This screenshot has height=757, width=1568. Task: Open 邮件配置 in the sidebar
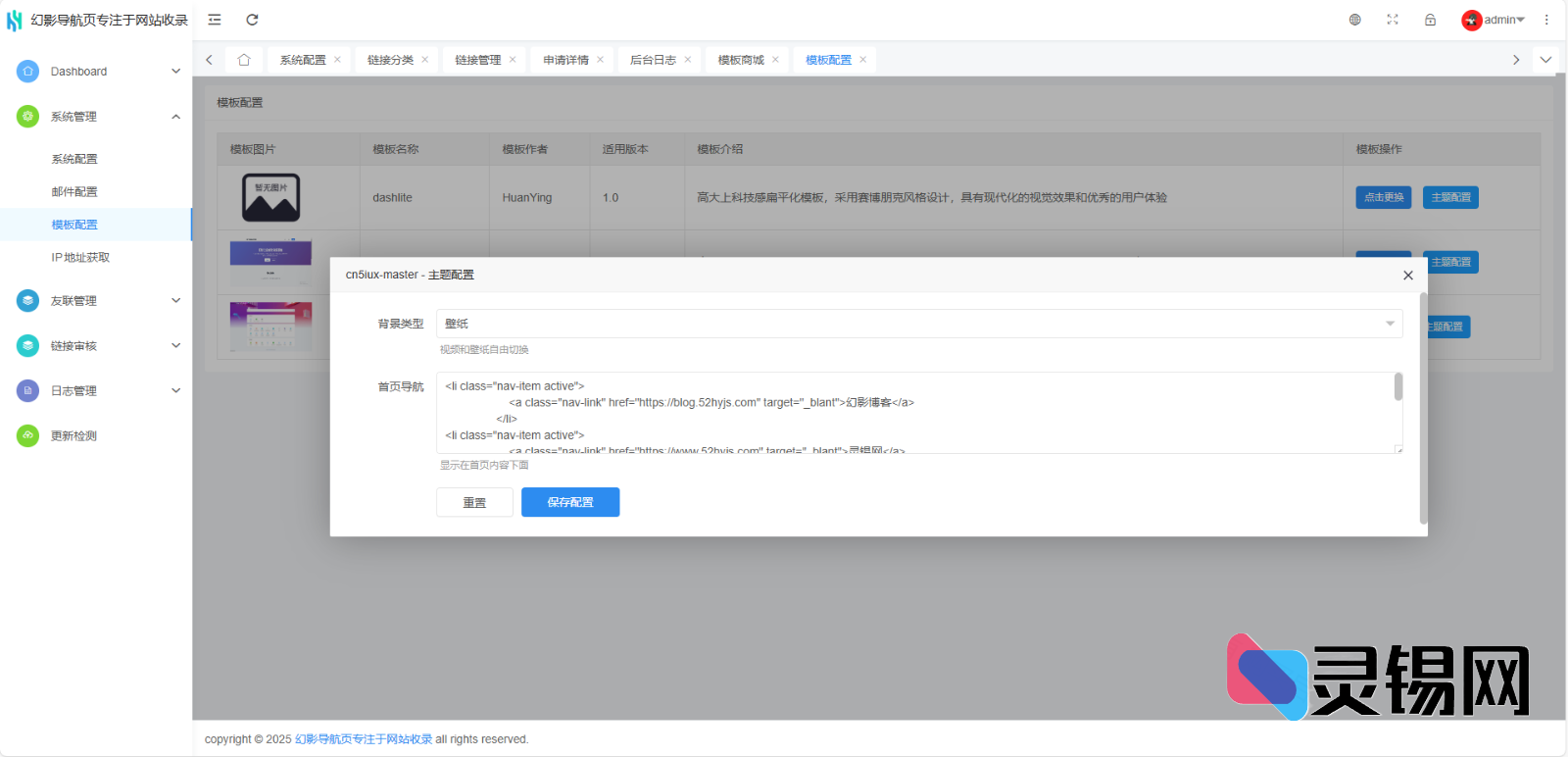coord(74,192)
